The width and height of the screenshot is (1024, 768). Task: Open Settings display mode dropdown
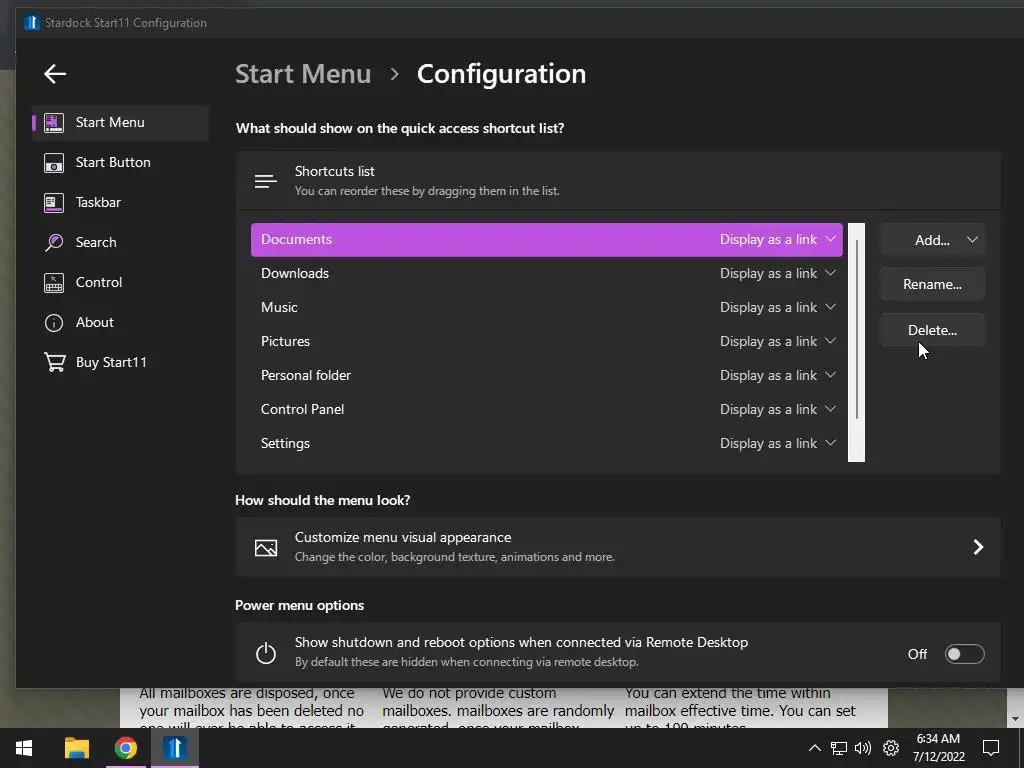point(777,443)
